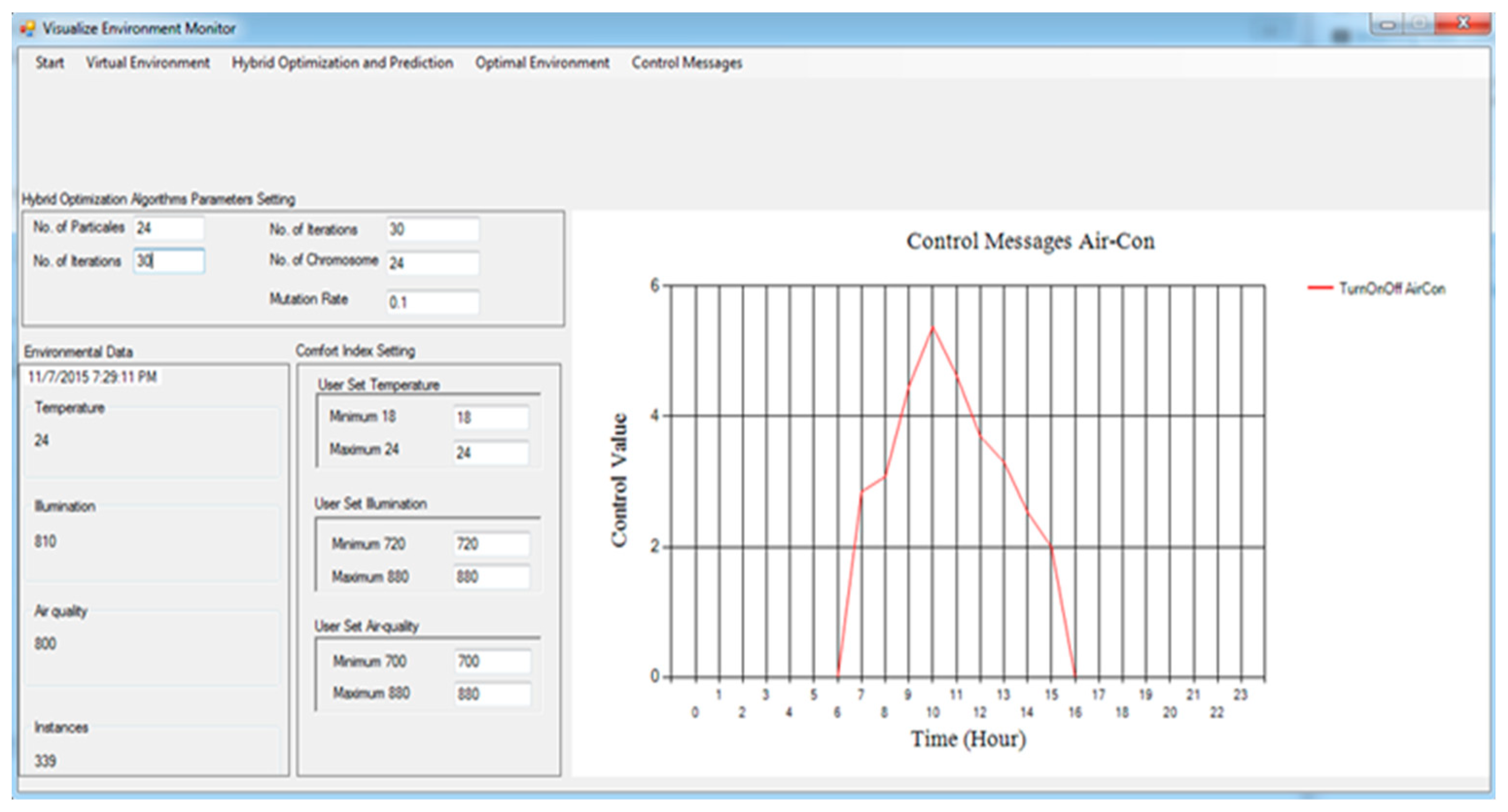Close the window with the red X
This screenshot has height=812, width=1508.
click(1463, 23)
